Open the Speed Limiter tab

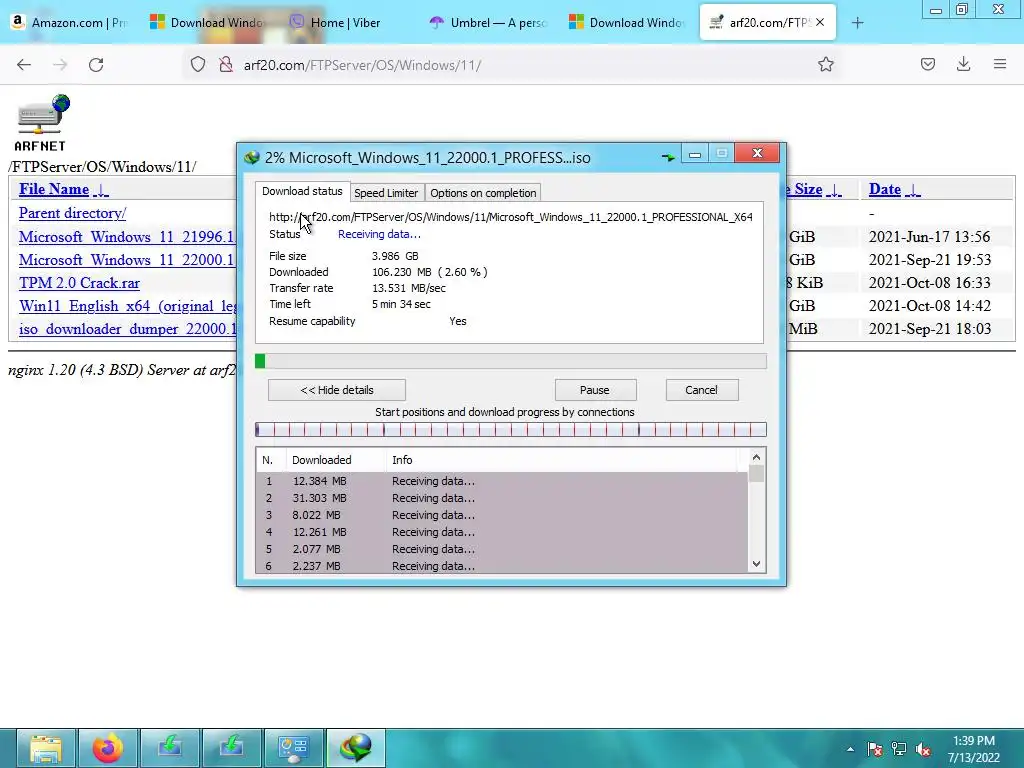(386, 193)
